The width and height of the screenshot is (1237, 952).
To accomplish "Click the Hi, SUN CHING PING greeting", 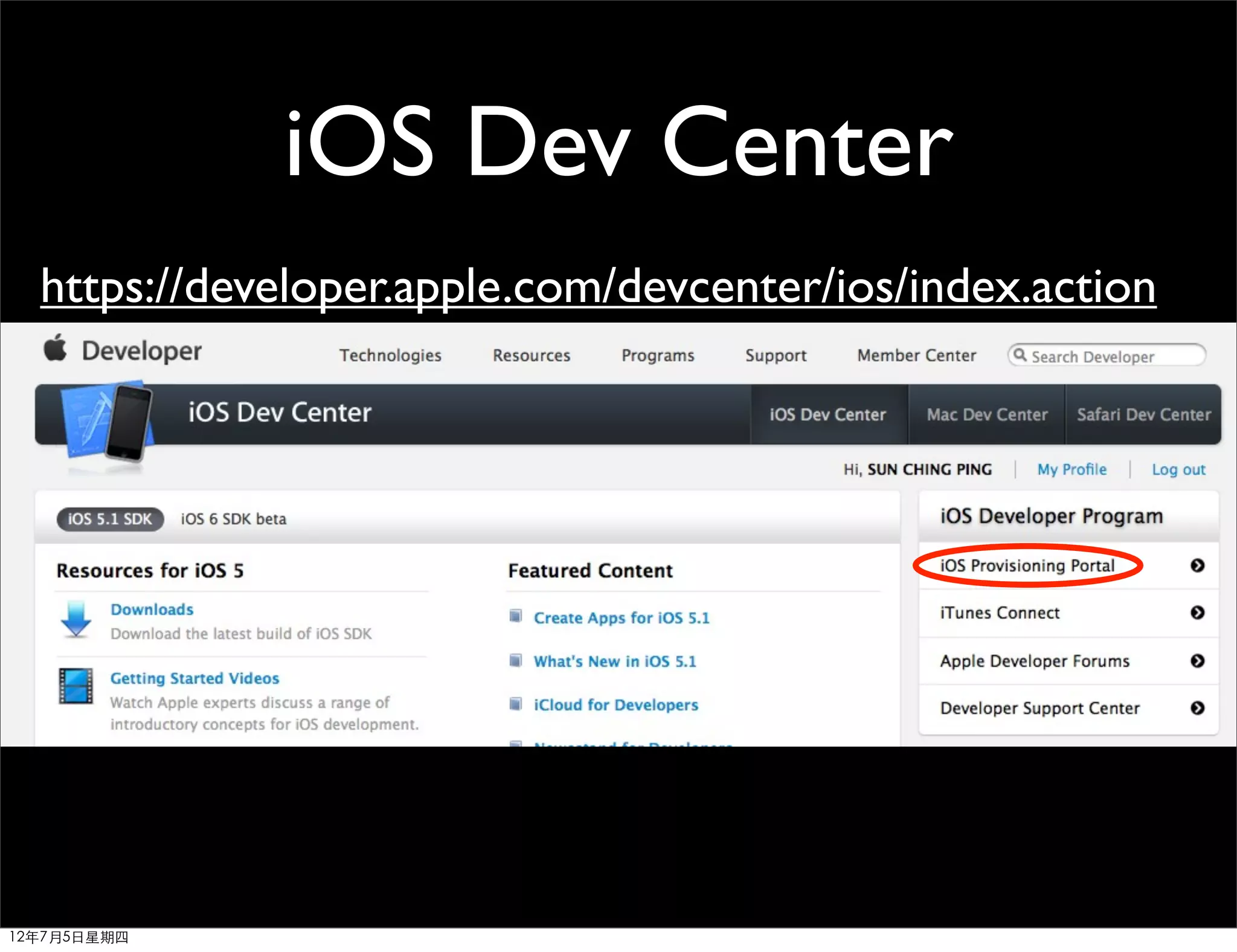I will tap(917, 469).
